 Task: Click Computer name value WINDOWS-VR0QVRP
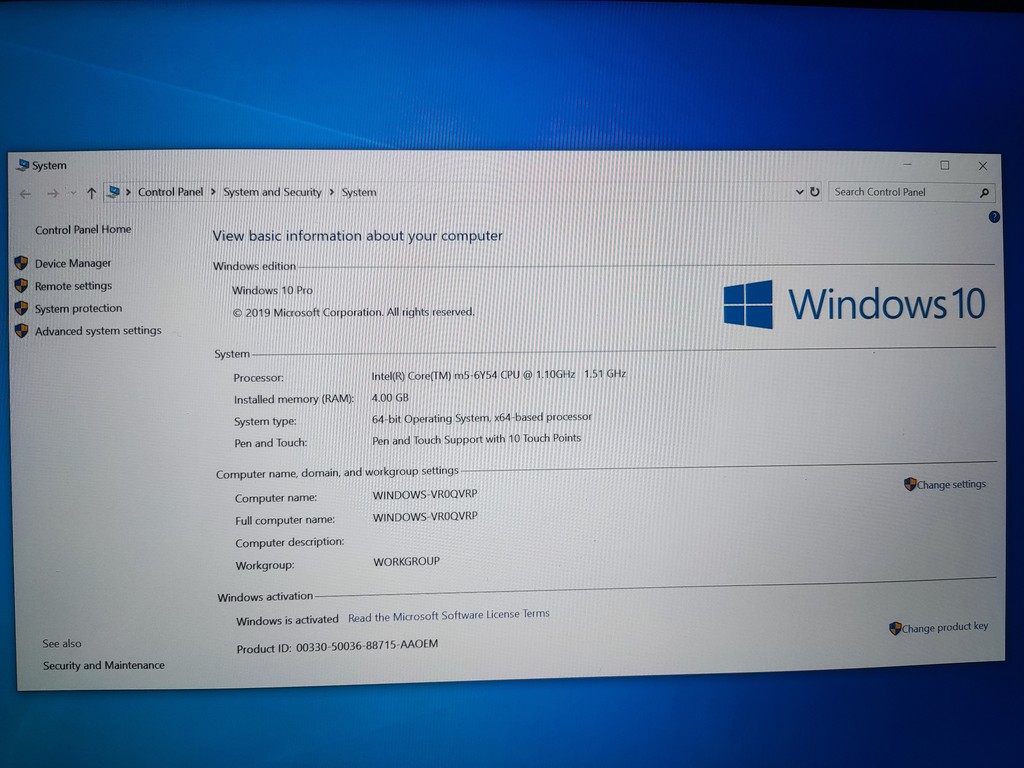pyautogui.click(x=424, y=494)
